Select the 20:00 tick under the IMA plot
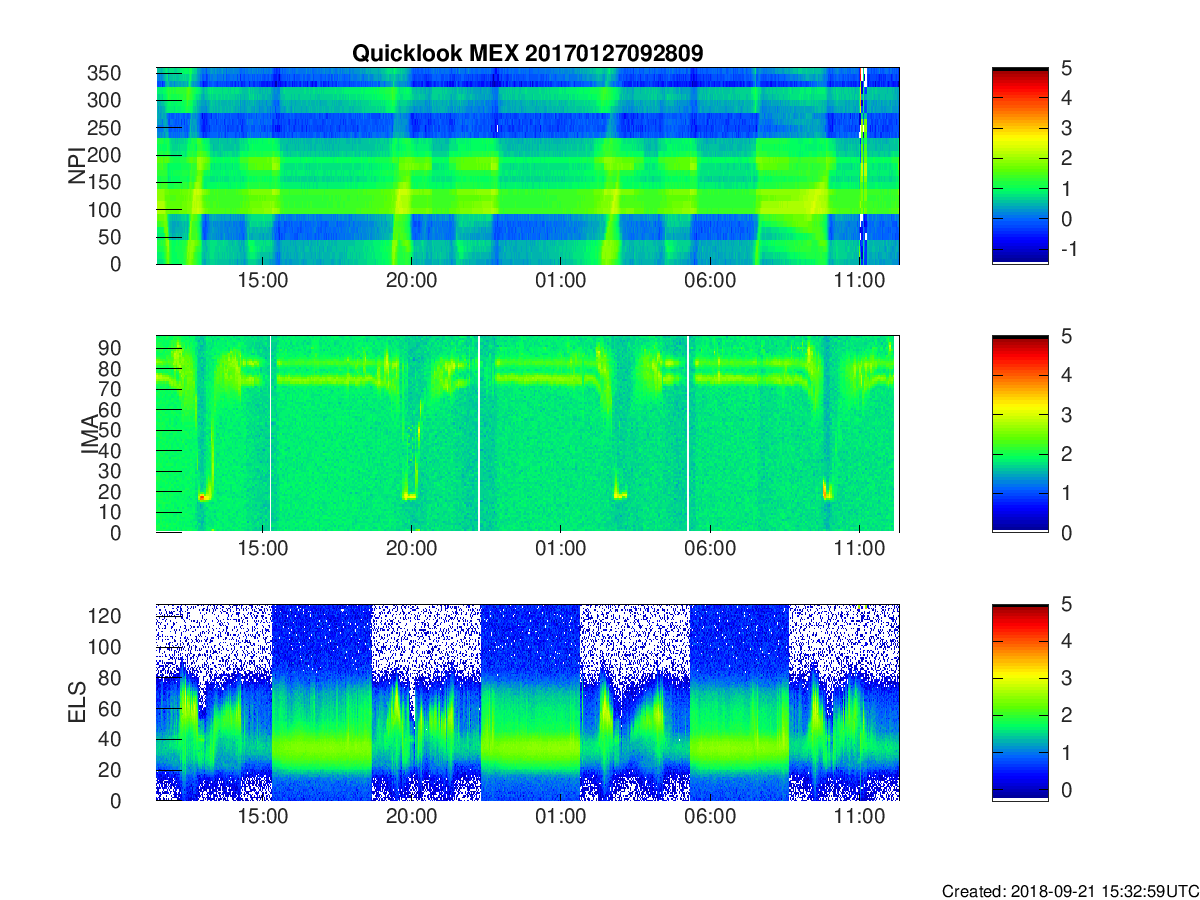Viewport: 1200px width, 900px height. [x=411, y=549]
